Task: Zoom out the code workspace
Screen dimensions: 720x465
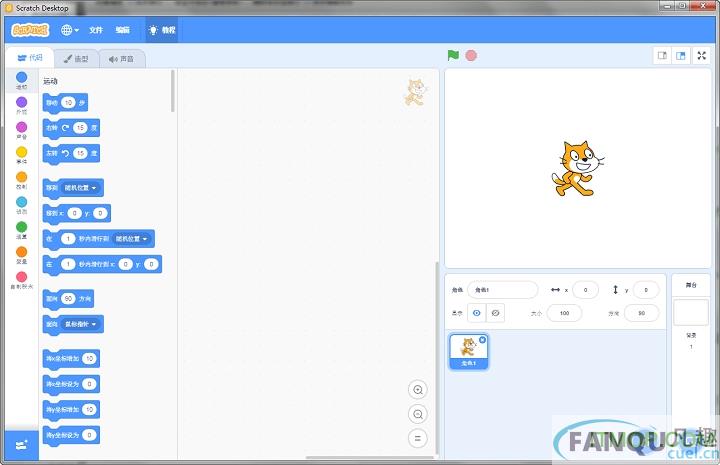Action: [418, 414]
